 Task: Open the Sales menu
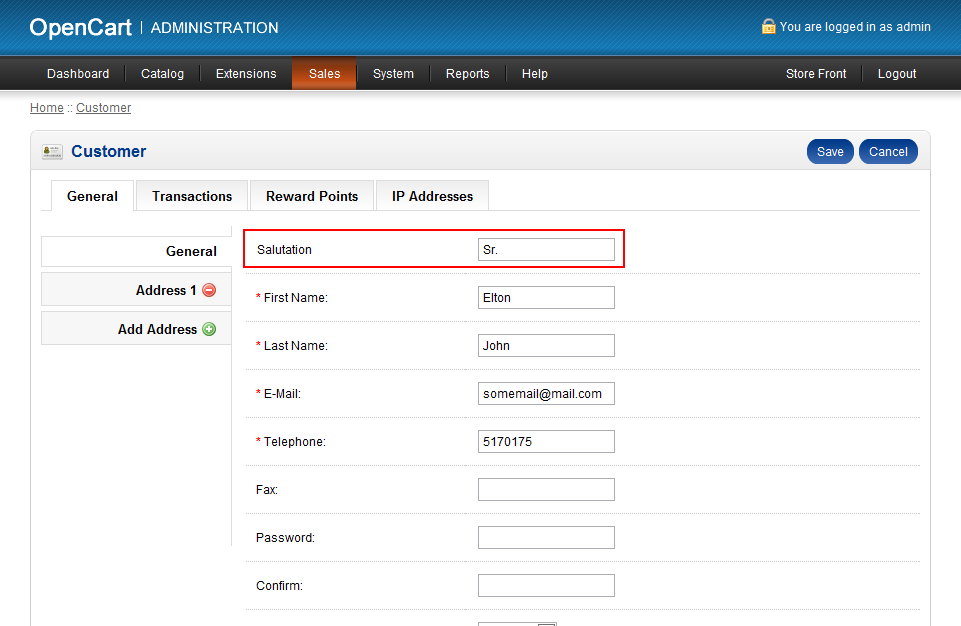point(323,73)
